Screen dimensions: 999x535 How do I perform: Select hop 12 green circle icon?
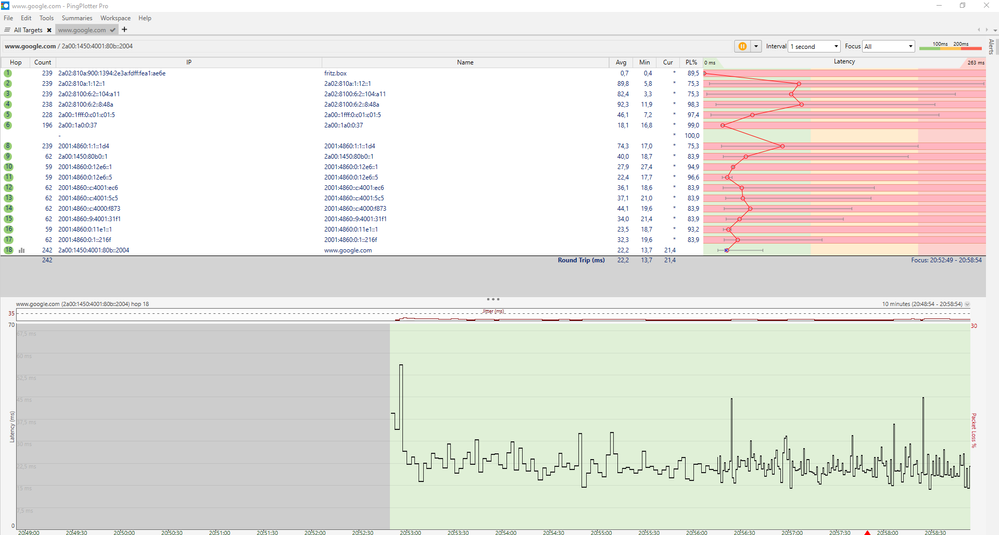8,188
